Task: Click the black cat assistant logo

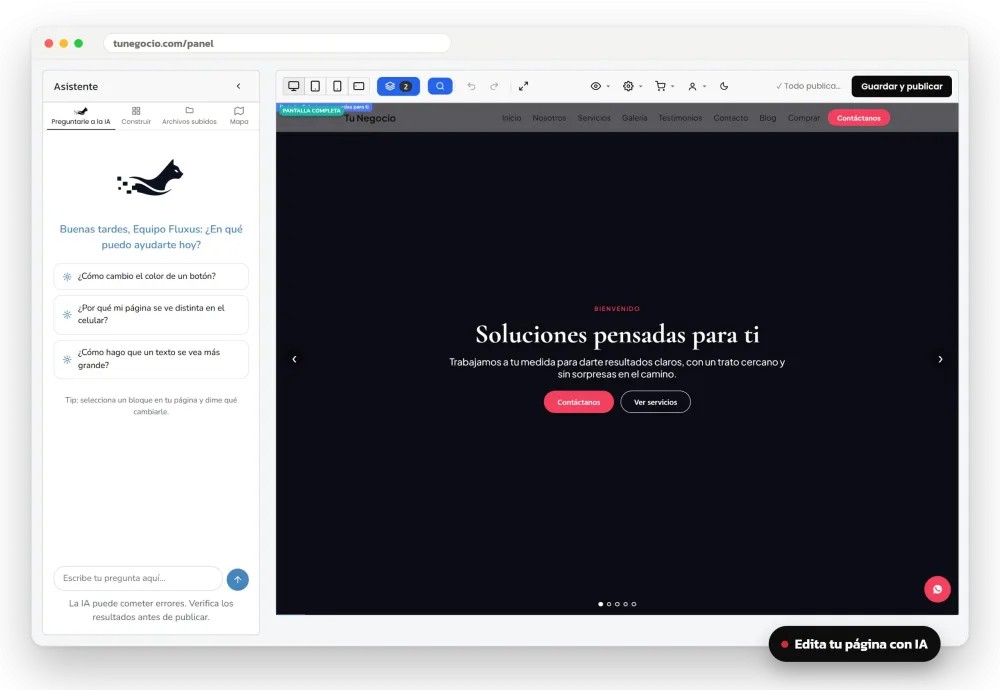Action: [x=151, y=178]
